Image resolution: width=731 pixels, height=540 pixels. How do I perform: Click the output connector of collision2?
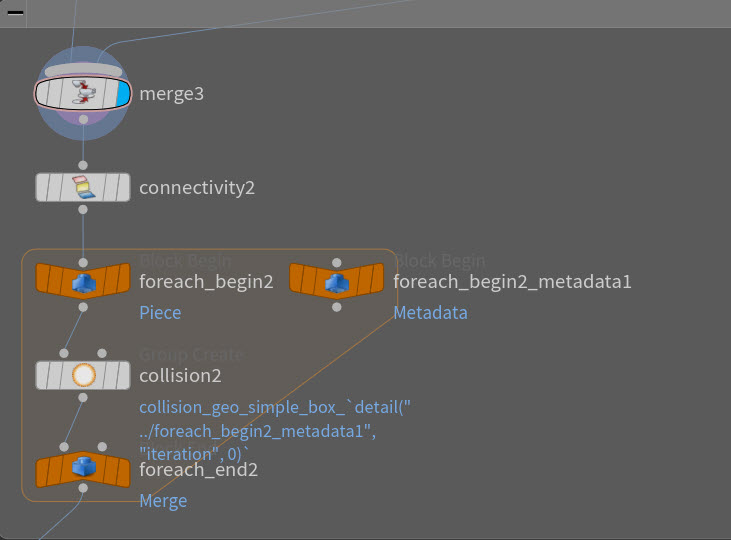coord(83,398)
